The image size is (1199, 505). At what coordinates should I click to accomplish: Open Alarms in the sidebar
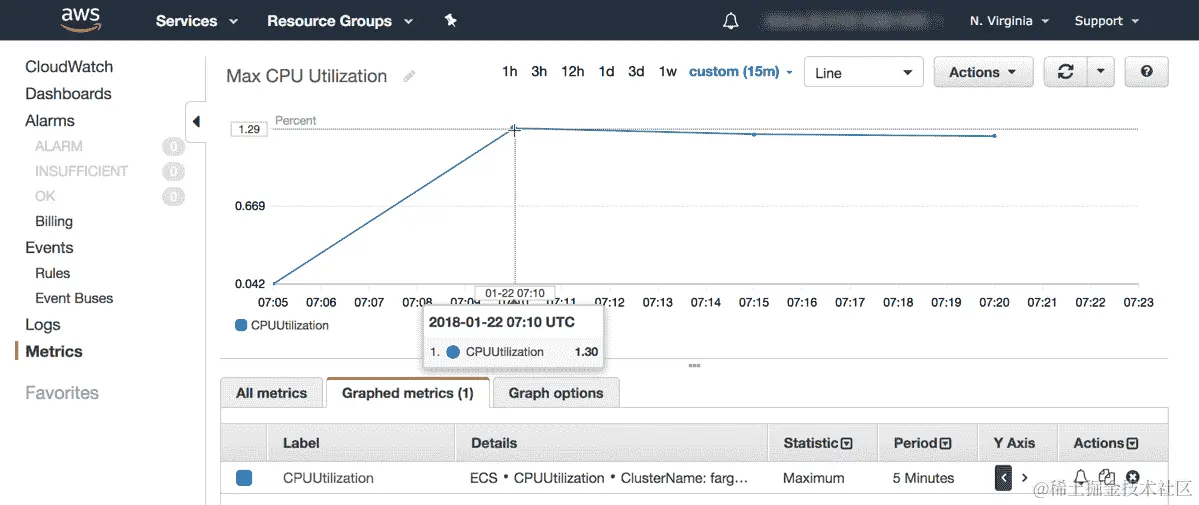[50, 121]
